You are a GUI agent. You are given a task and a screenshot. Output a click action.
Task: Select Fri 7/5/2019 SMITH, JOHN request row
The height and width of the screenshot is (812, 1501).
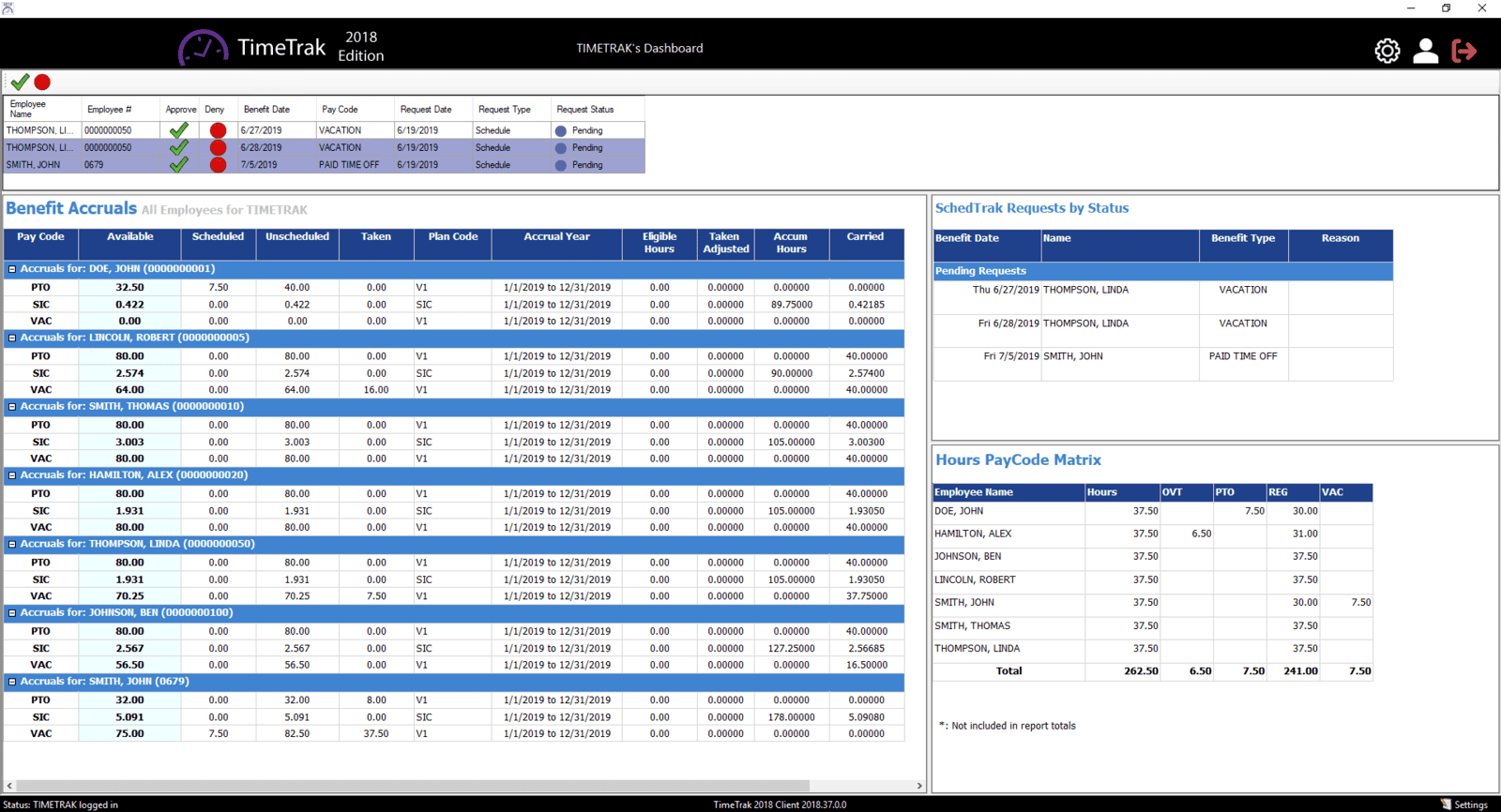[1163, 364]
